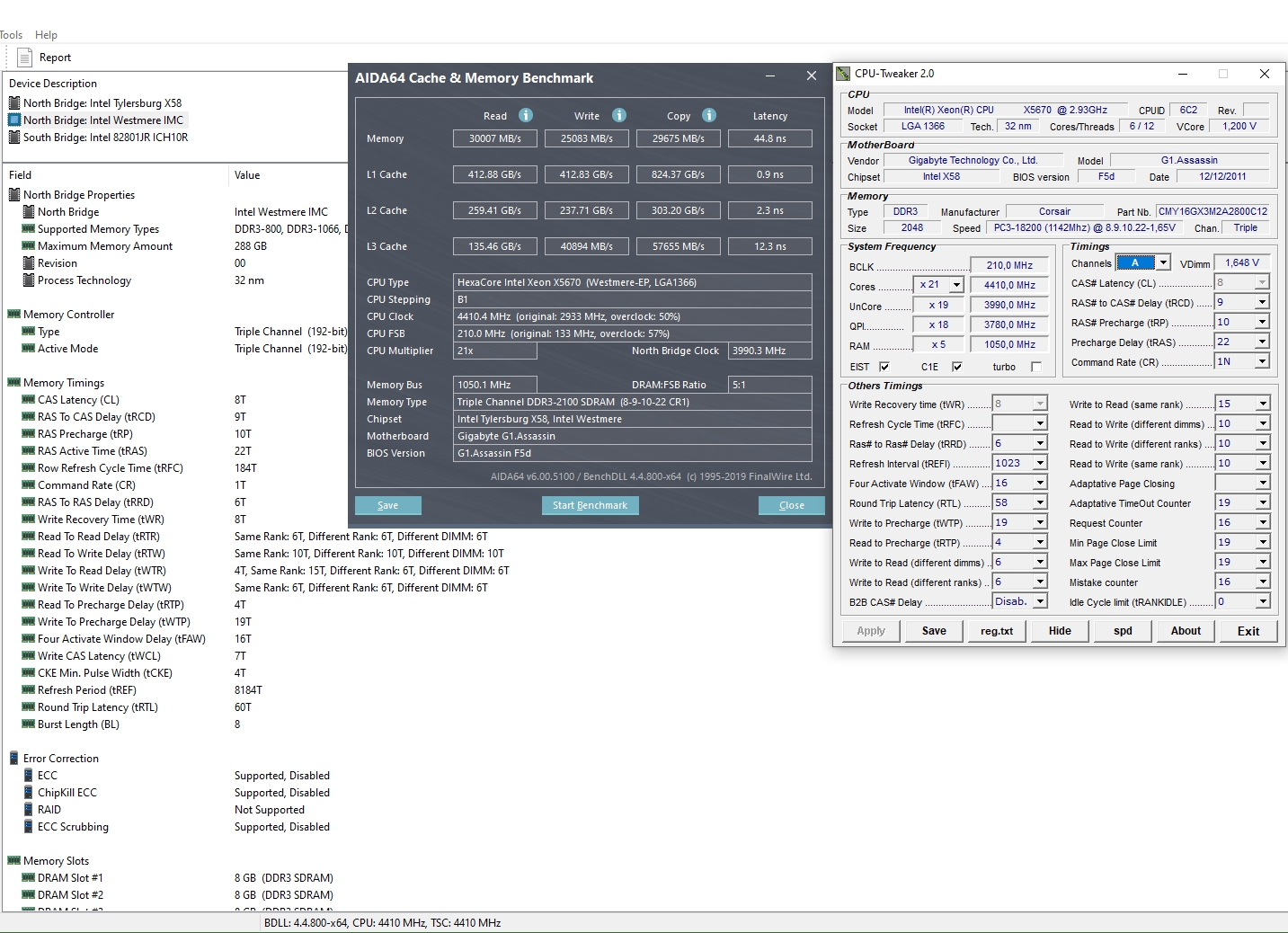Click the RAID row icon

point(29,810)
